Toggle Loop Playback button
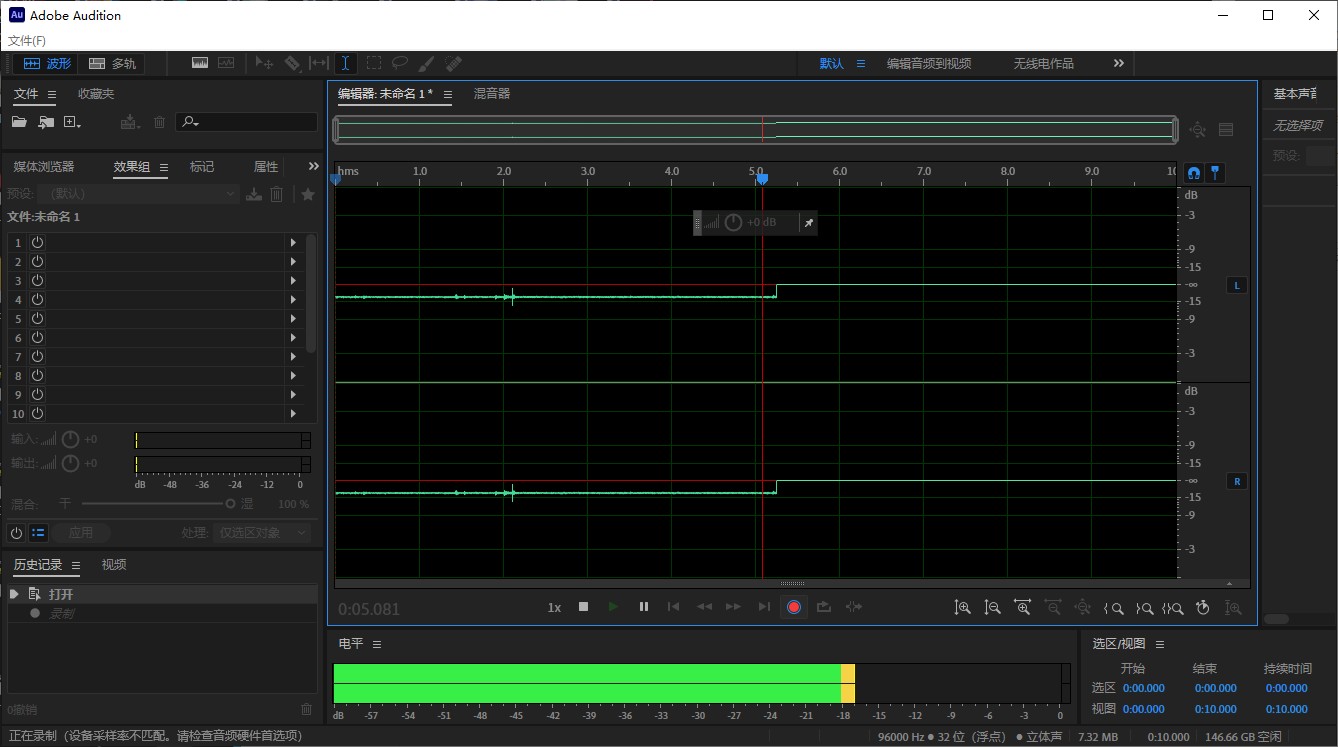The width and height of the screenshot is (1338, 747). 824,607
